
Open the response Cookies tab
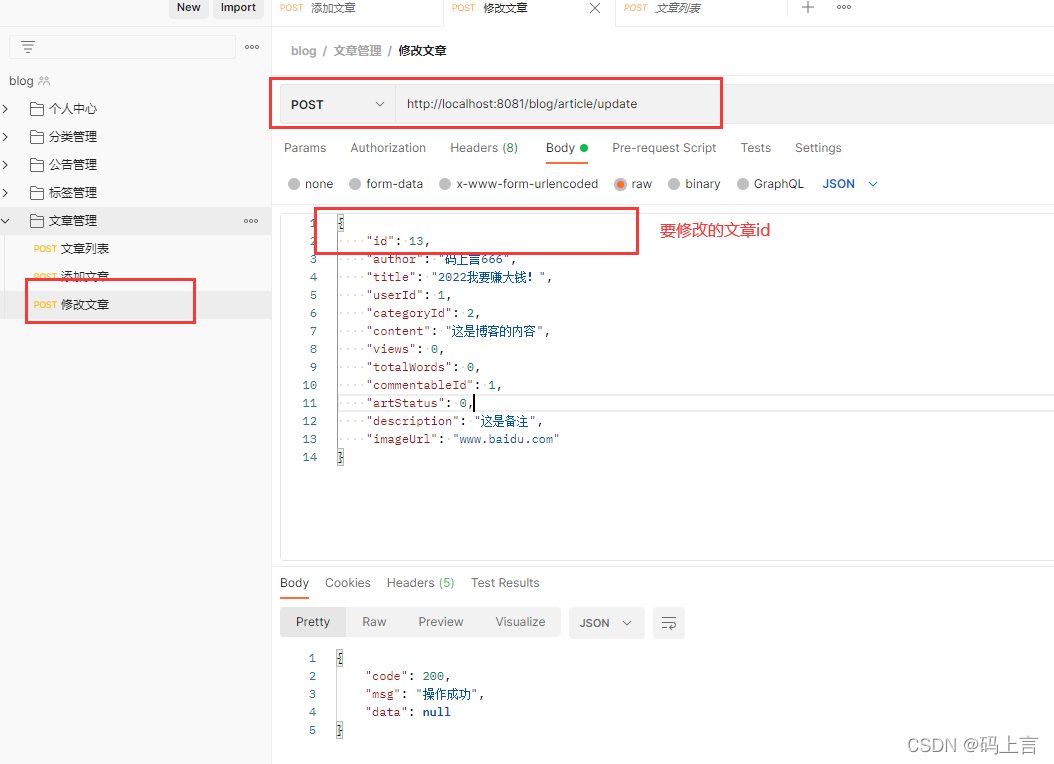[348, 583]
